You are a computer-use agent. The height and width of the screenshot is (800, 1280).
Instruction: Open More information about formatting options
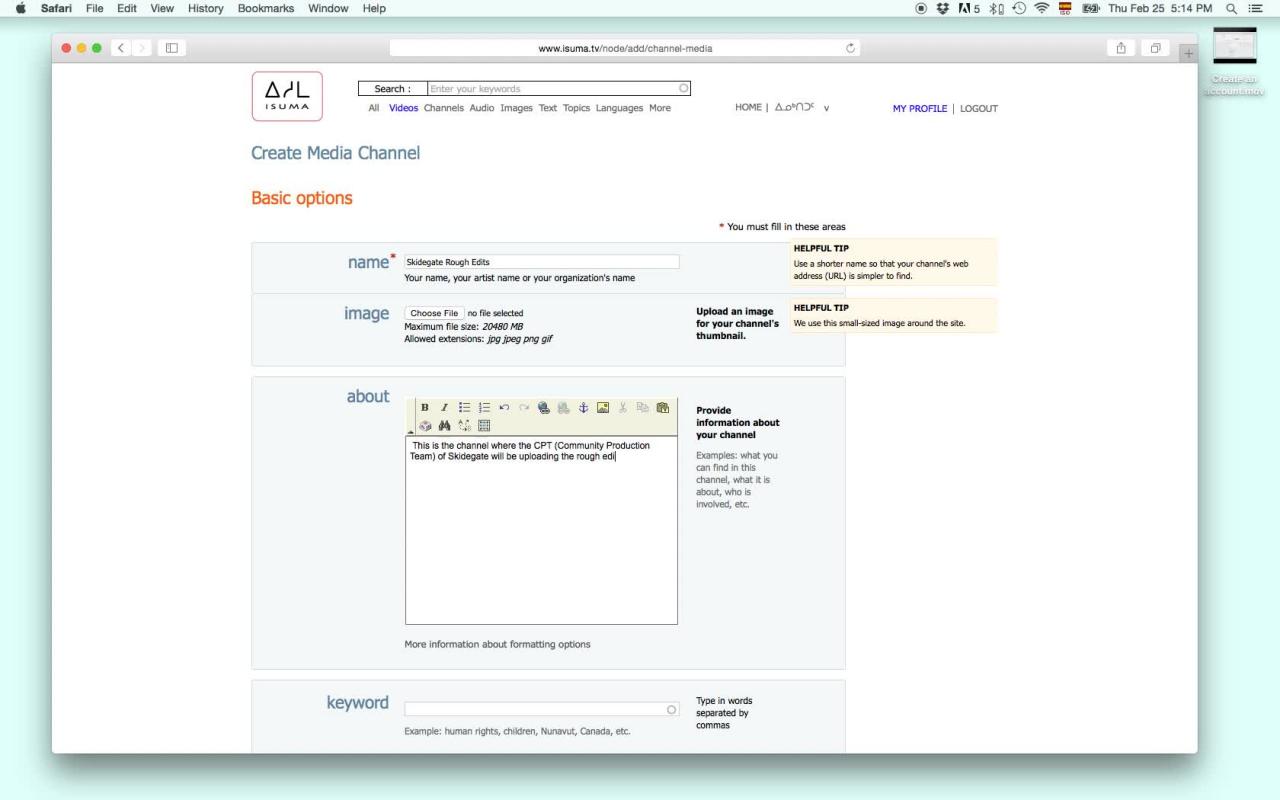tap(497, 644)
